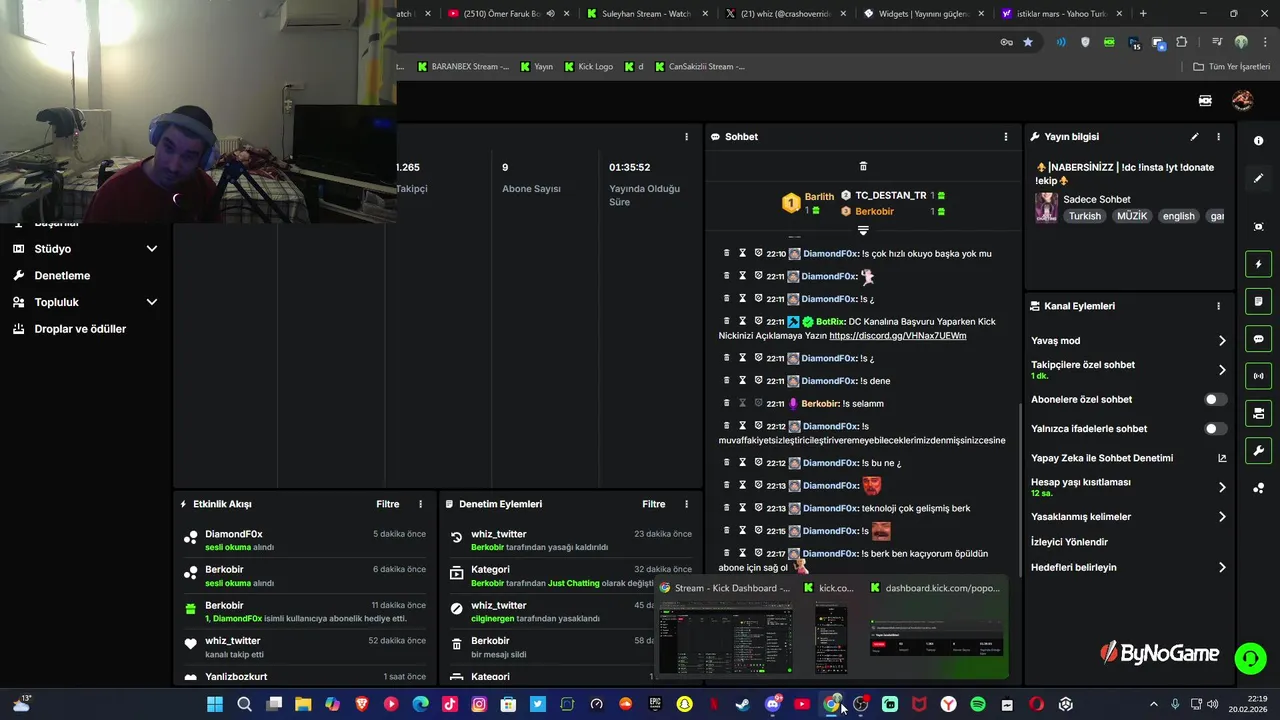Select the lightning bolt sidebar icon

coord(1258,264)
